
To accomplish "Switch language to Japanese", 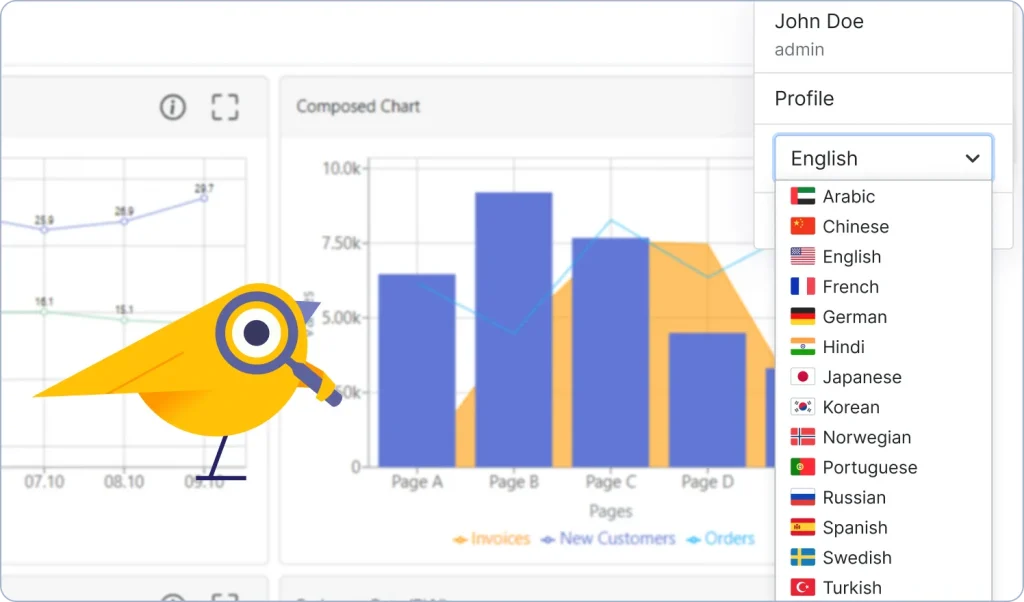I will click(883, 377).
